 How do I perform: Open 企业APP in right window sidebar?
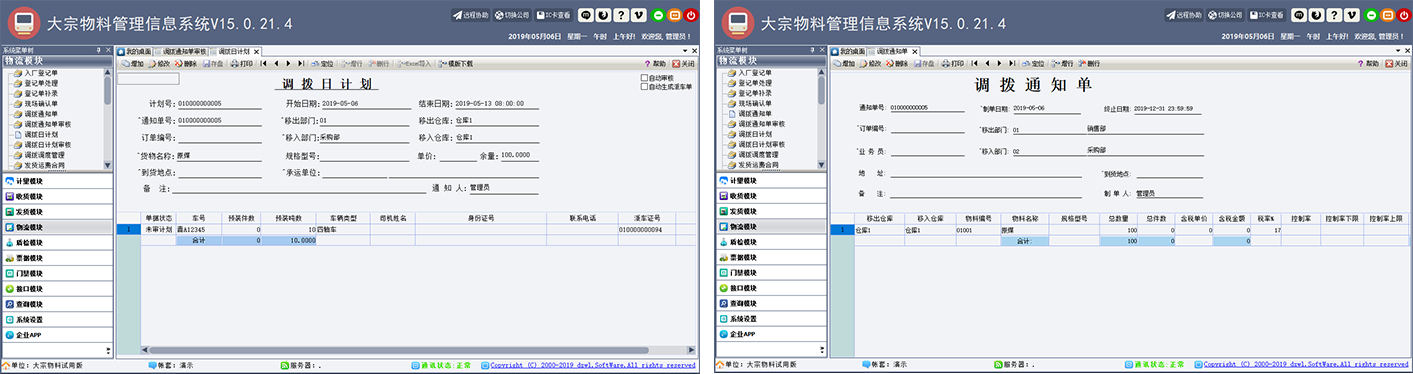pos(772,334)
